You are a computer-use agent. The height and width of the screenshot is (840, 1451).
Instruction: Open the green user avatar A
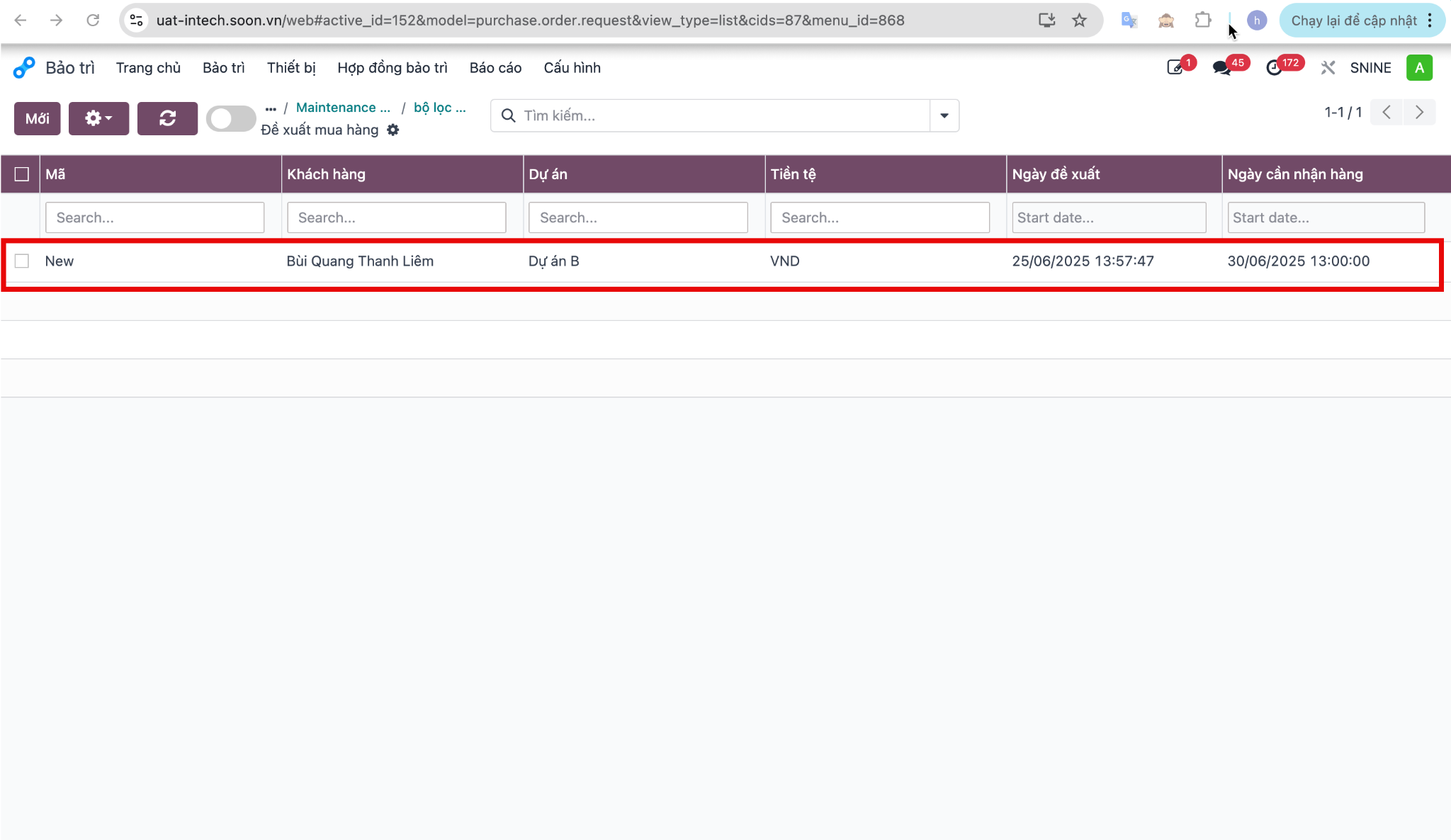[x=1419, y=68]
